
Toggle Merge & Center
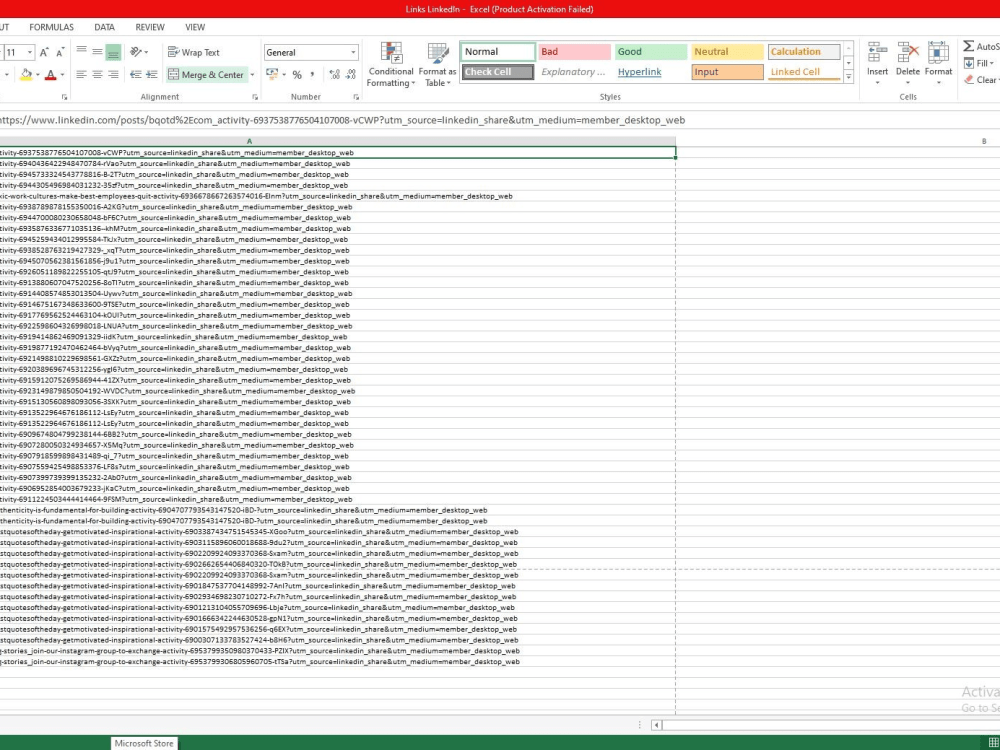[206, 75]
